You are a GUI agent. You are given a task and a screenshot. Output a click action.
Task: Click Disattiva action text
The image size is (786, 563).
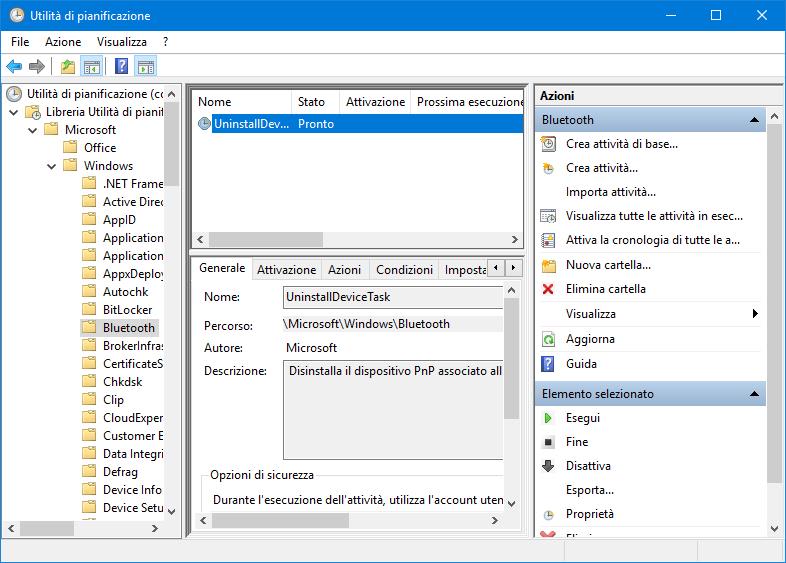[x=588, y=466]
